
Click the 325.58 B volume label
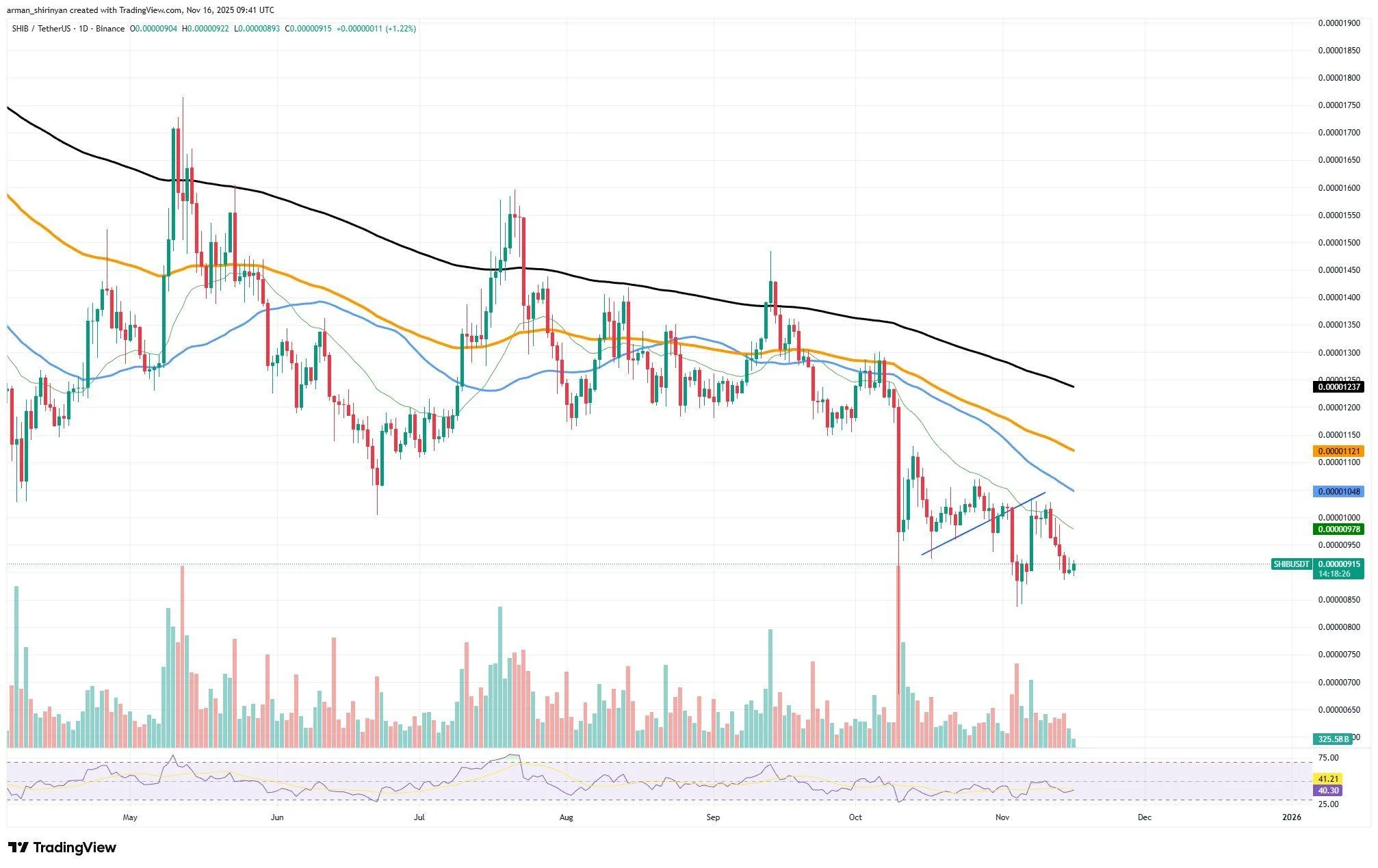(1334, 739)
